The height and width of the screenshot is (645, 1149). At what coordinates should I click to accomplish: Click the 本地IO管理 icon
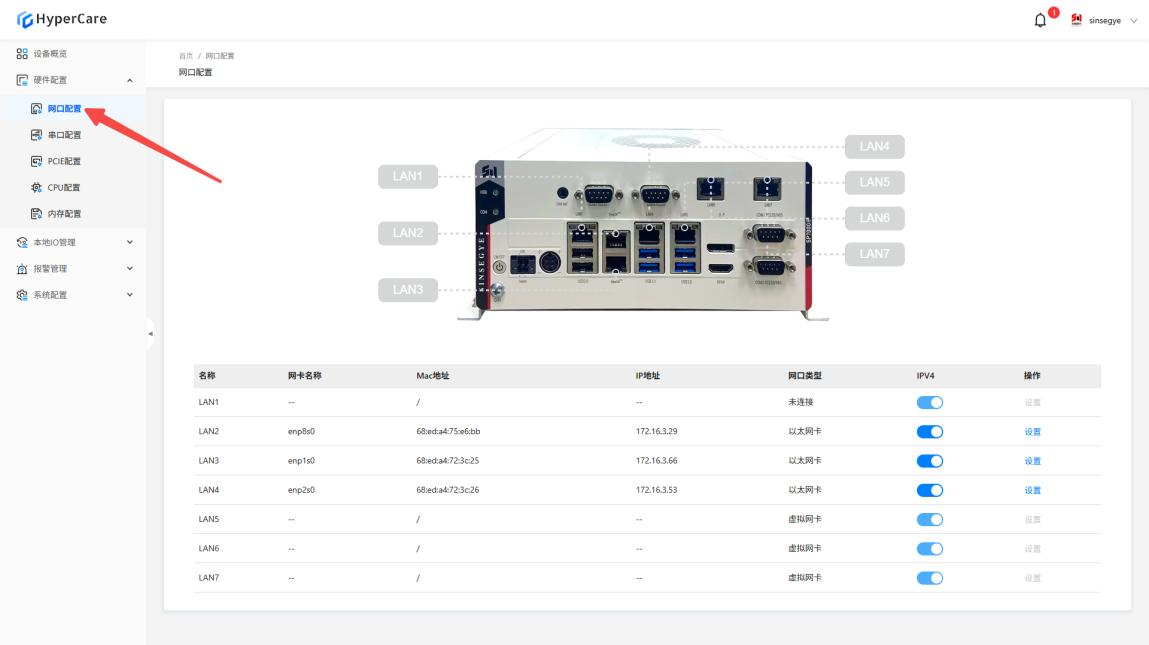point(22,243)
